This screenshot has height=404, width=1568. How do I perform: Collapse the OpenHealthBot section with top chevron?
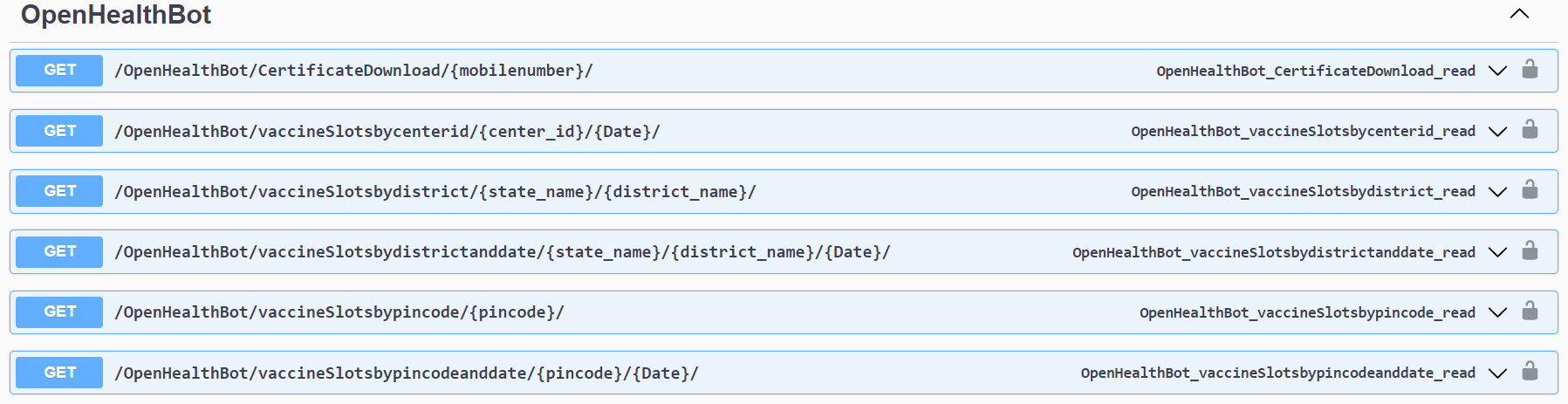click(x=1519, y=14)
